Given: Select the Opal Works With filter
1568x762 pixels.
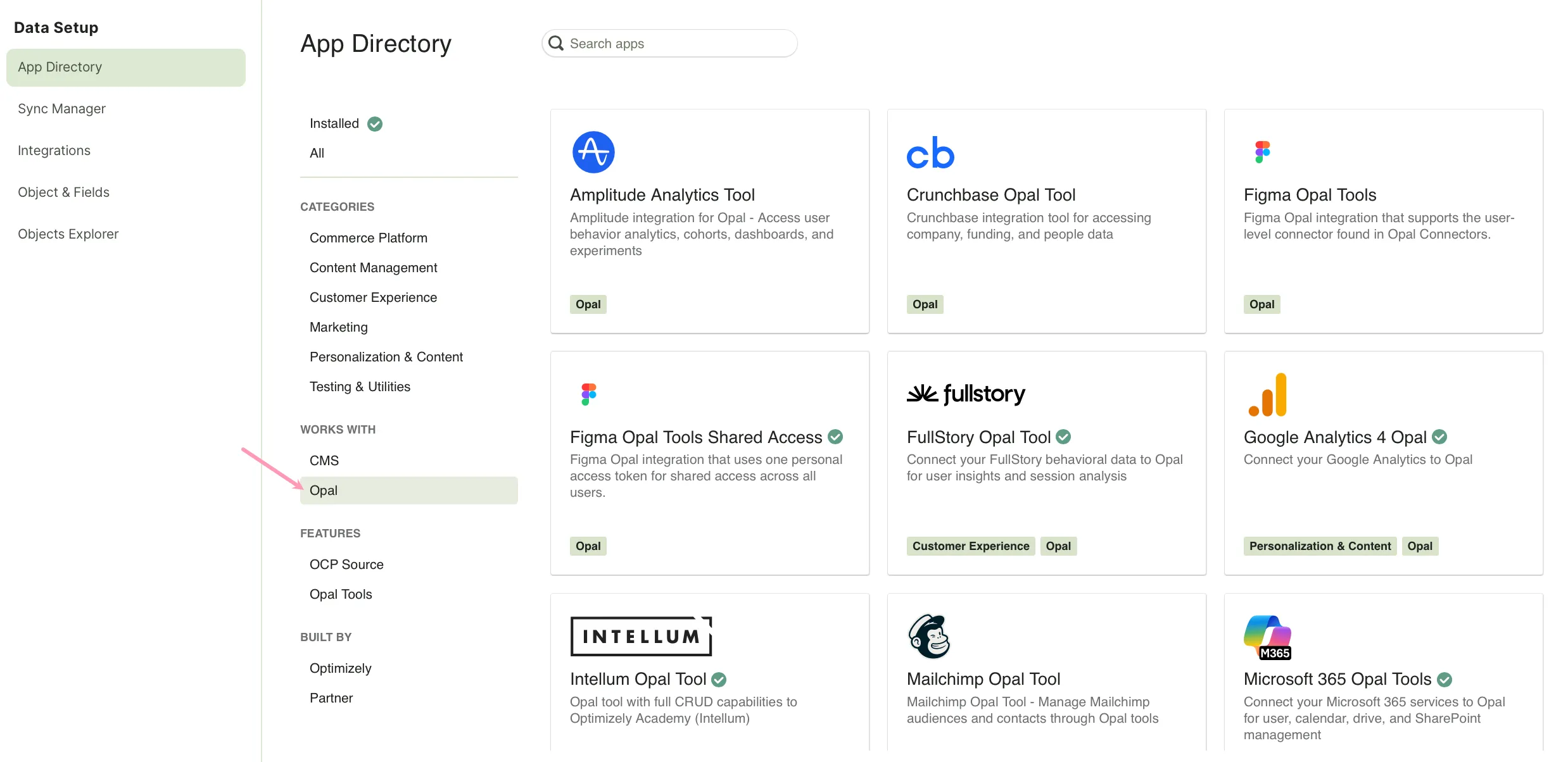Looking at the screenshot, I should pos(409,490).
